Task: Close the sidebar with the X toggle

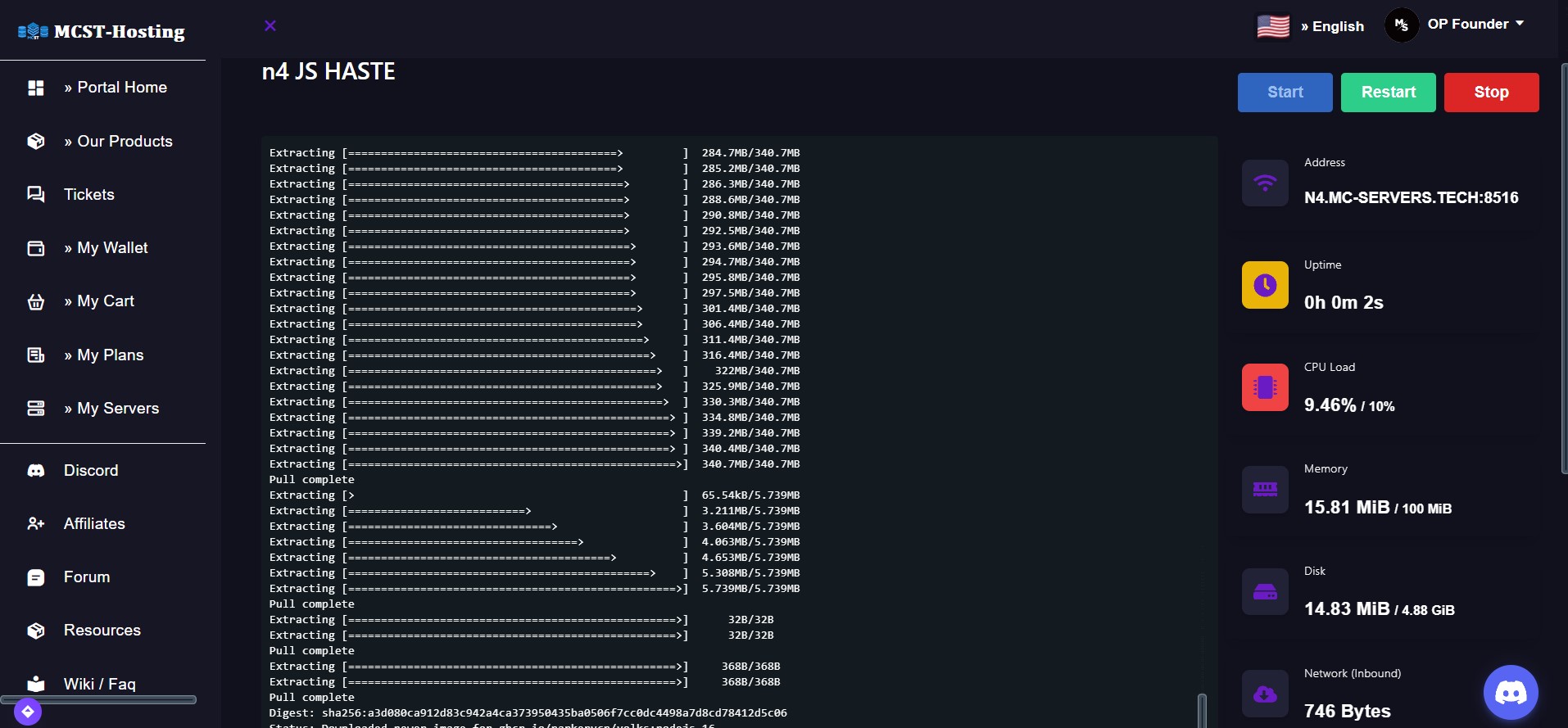Action: pos(270,25)
